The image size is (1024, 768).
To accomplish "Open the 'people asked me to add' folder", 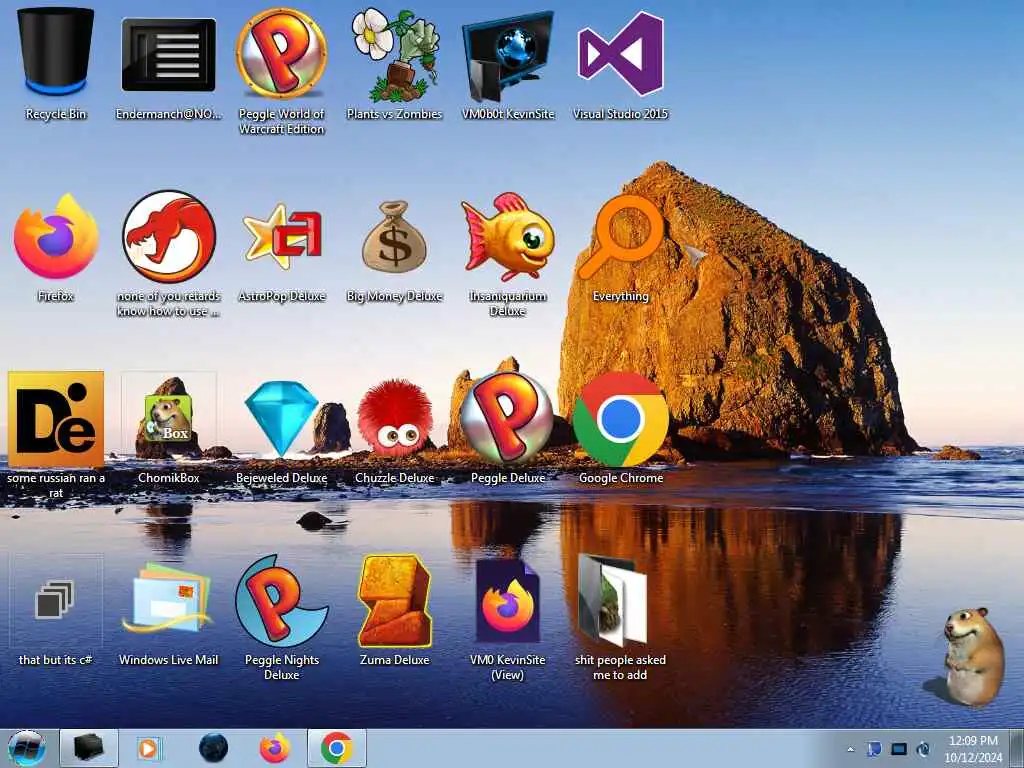I will click(x=620, y=617).
